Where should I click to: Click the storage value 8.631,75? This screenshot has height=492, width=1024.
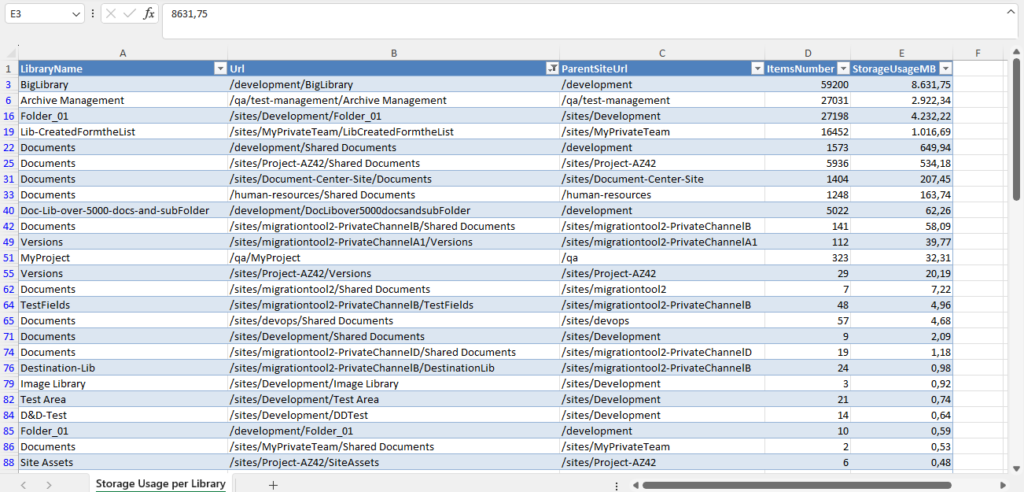pos(901,84)
